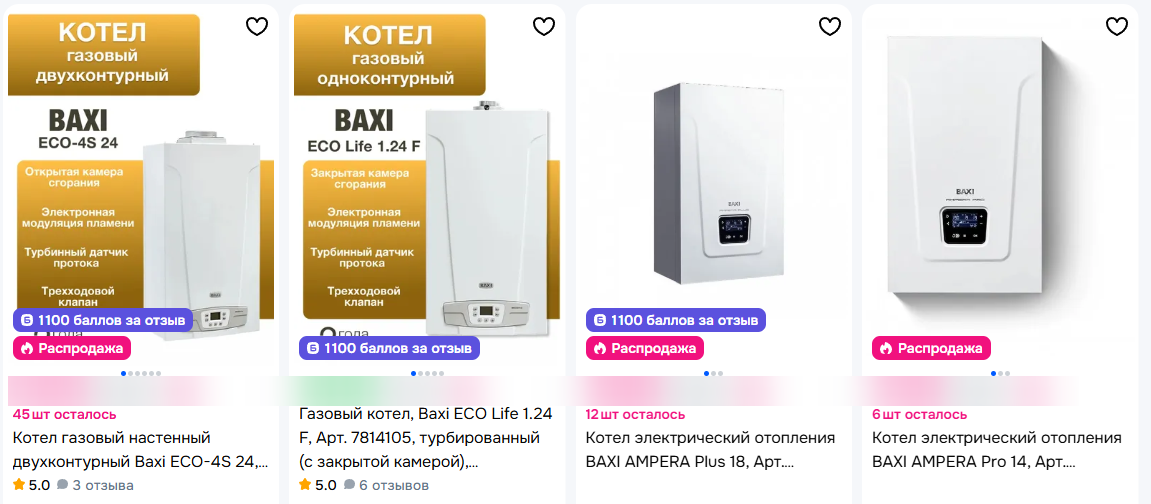The height and width of the screenshot is (504, 1151).
Task: Open title 'Газовый котел, Baxi ECO Life 1.24 F'
Action: pos(426,439)
